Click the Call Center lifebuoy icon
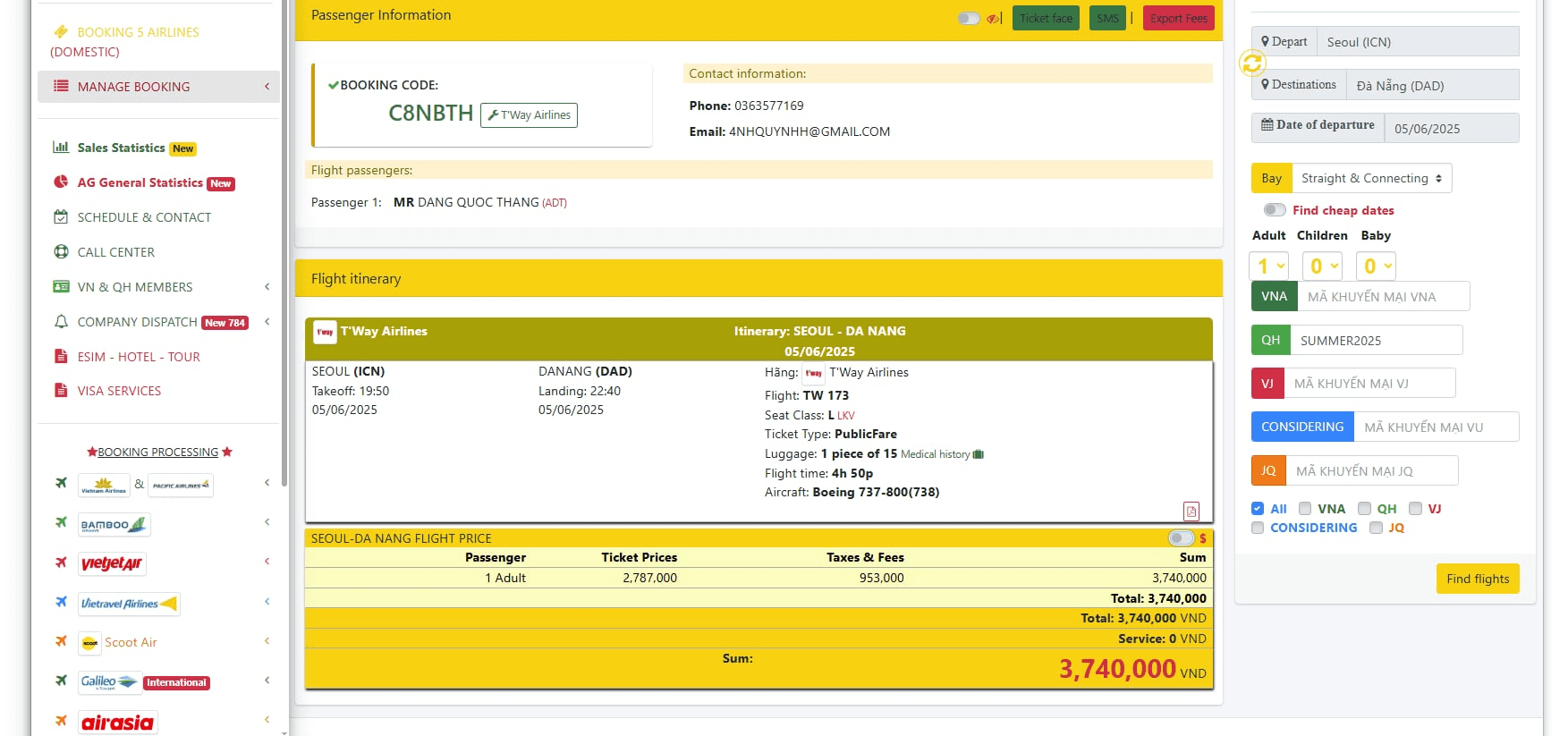The height and width of the screenshot is (736, 1568). click(x=61, y=252)
